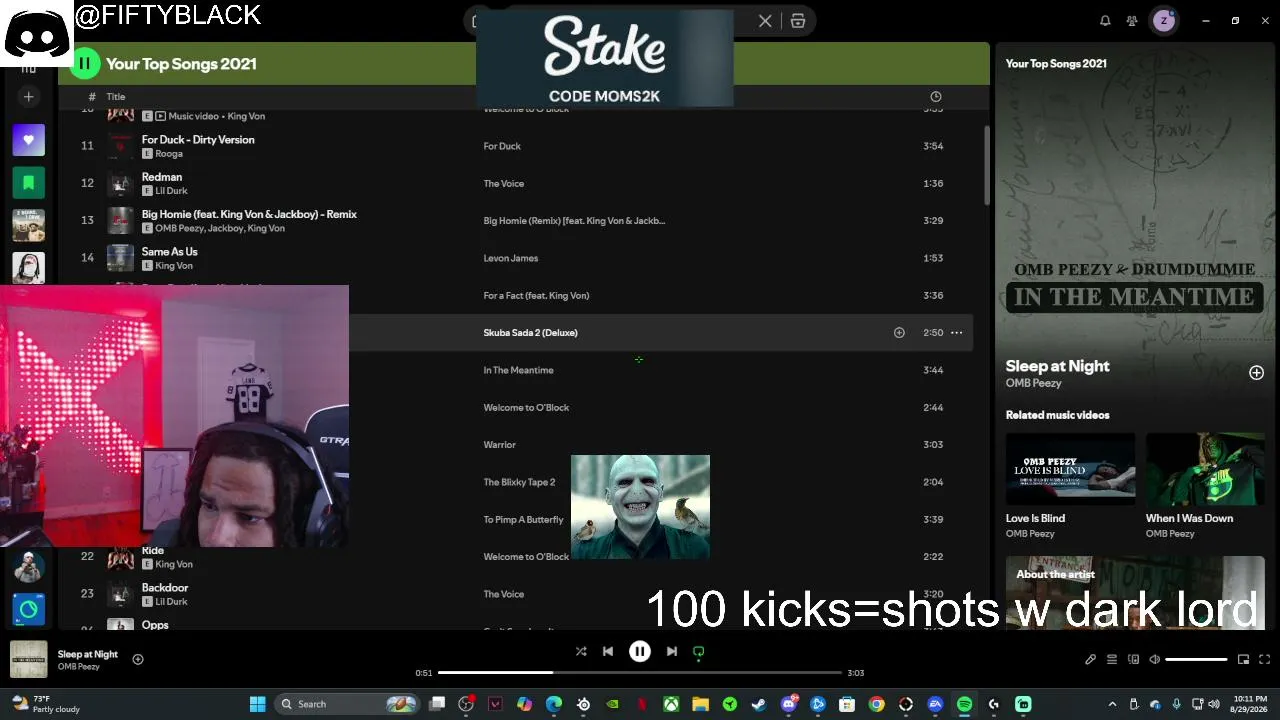Image resolution: width=1280 pixels, height=720 pixels.
Task: Toggle shuffle in the player controls
Action: point(581,652)
